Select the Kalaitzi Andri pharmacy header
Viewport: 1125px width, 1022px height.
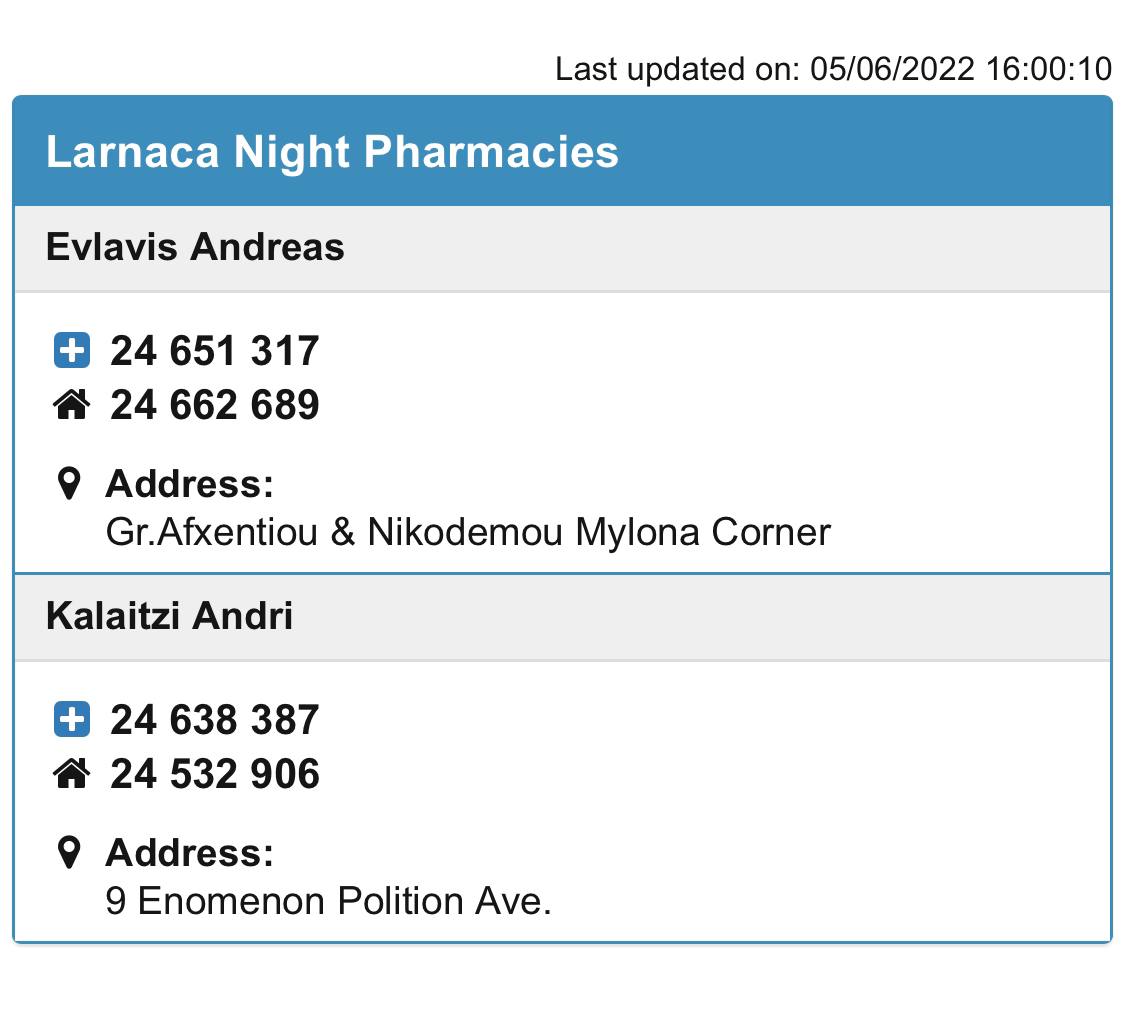pos(170,616)
